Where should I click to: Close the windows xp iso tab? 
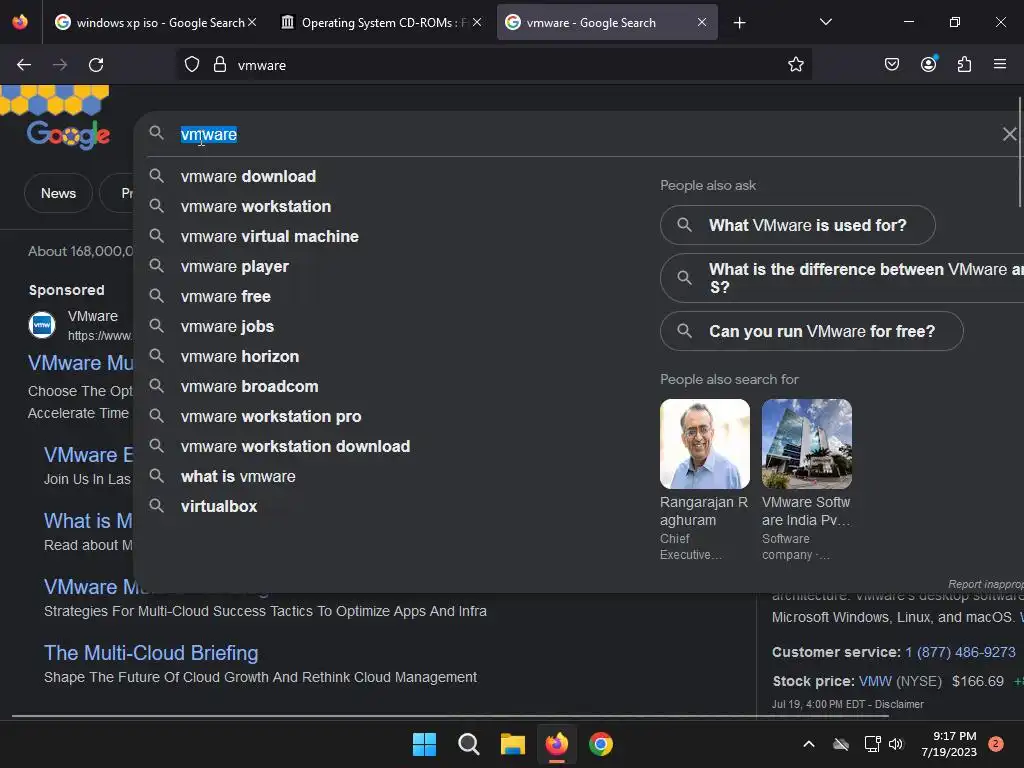pyautogui.click(x=252, y=22)
